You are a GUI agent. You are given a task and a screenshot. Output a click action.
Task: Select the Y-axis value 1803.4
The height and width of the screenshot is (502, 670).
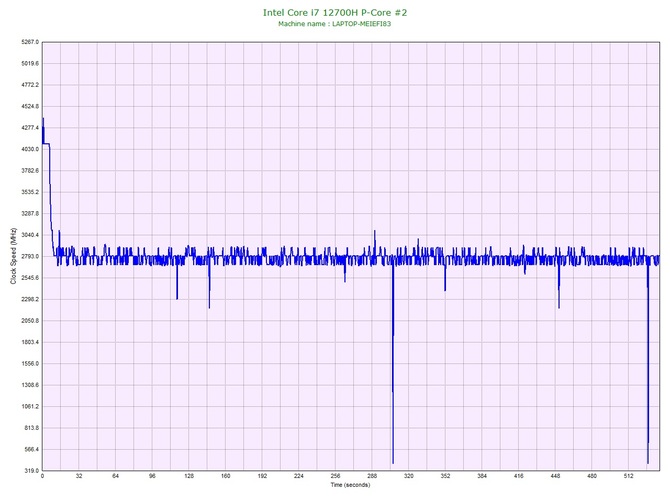pos(30,342)
